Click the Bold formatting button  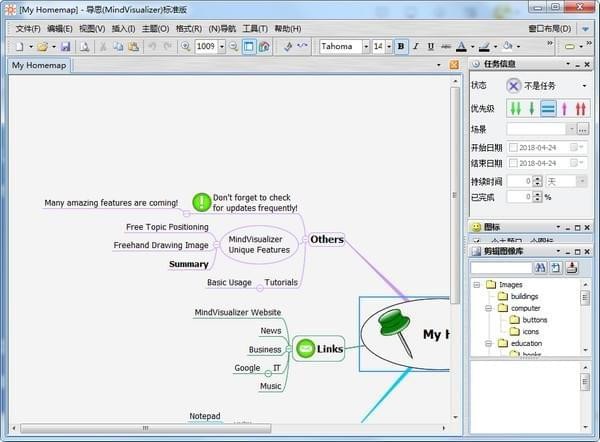coord(401,46)
